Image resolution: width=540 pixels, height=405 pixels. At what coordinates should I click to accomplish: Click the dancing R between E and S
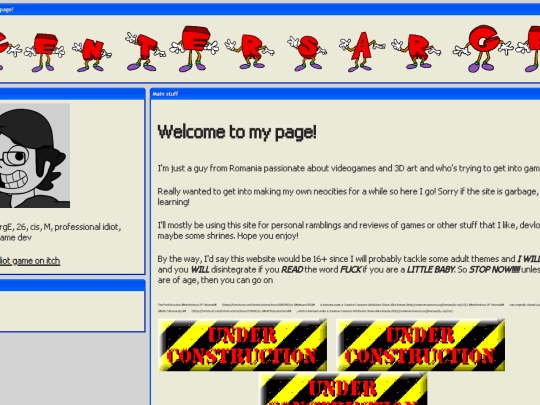[250, 52]
